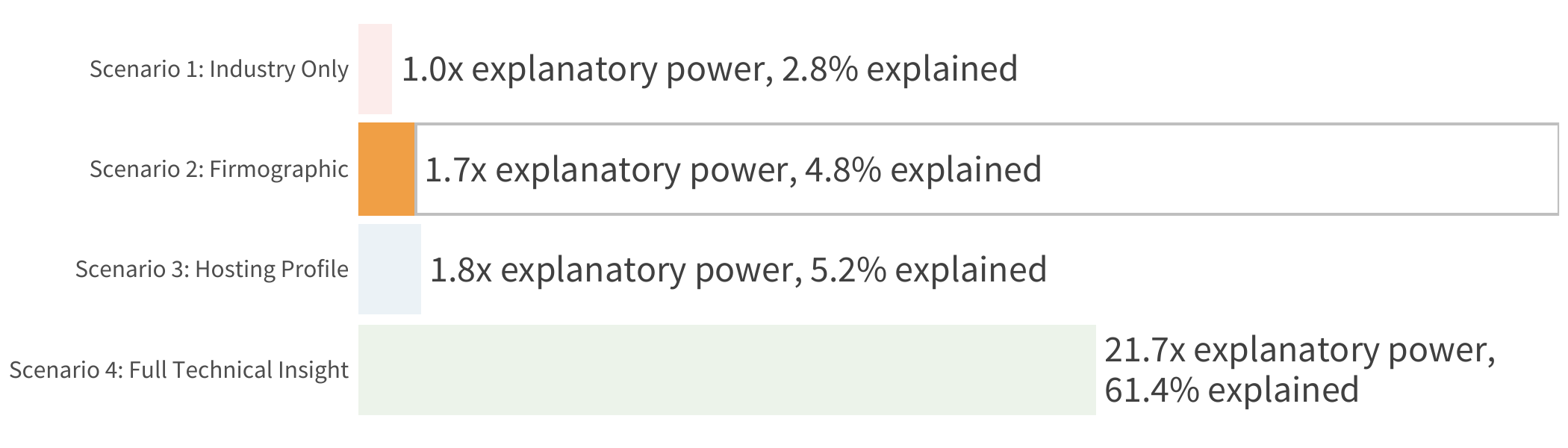Click the 'Scenario 1: Industry Only' label

pyautogui.click(x=219, y=69)
